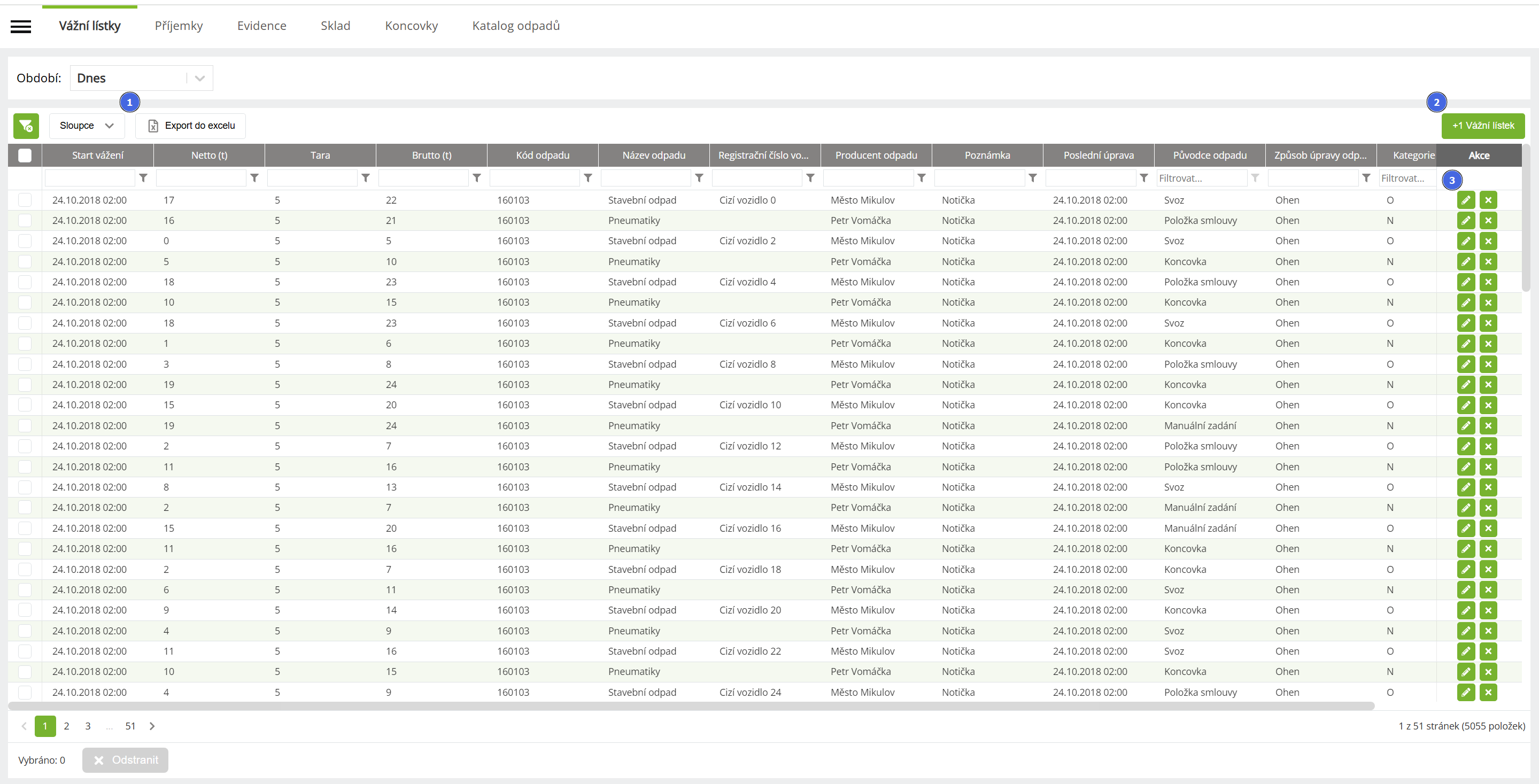Click the filter funnel icon under Kód odpadu
Screen dimensions: 1539x784
[588, 178]
